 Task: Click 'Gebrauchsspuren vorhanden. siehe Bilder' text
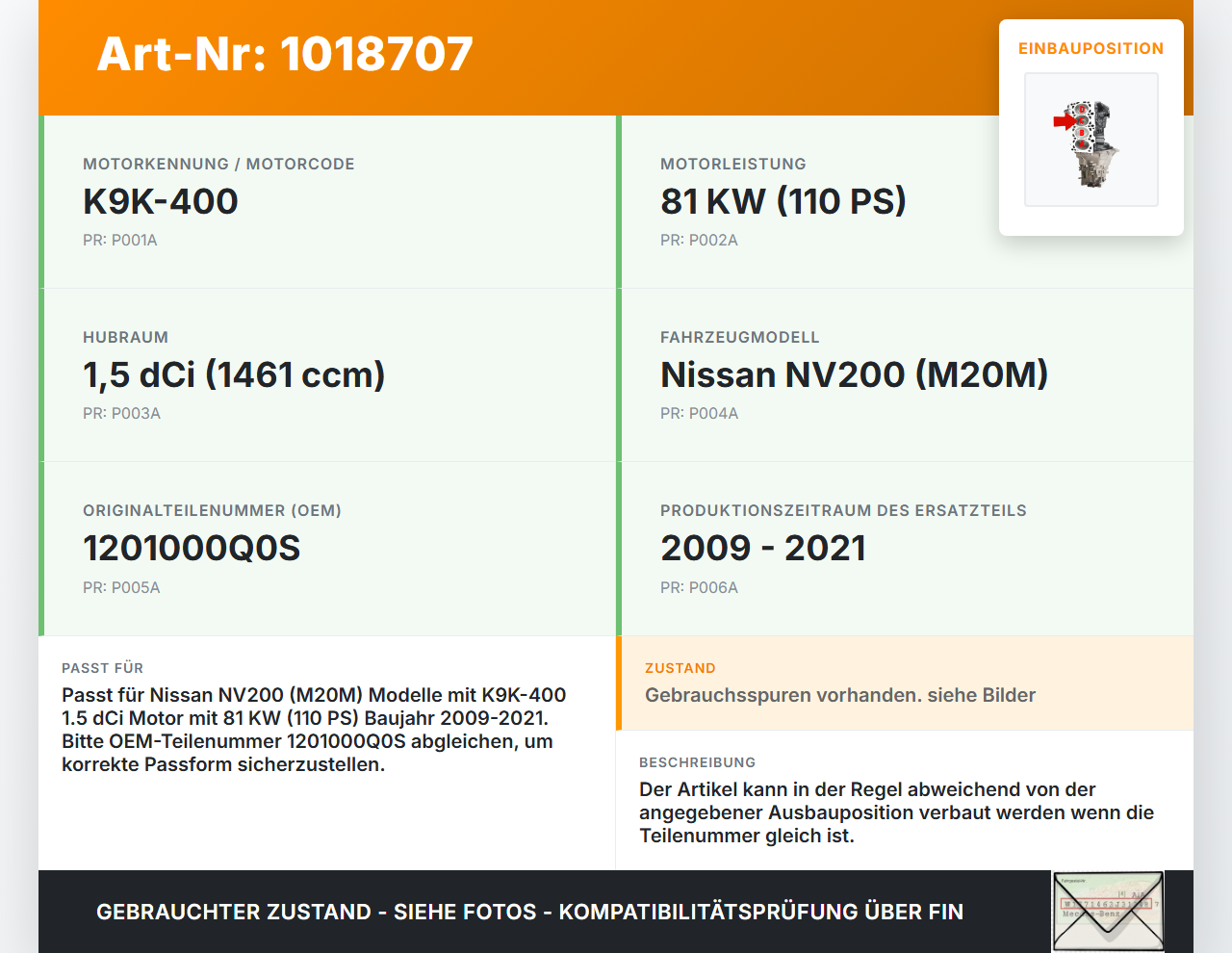point(840,695)
